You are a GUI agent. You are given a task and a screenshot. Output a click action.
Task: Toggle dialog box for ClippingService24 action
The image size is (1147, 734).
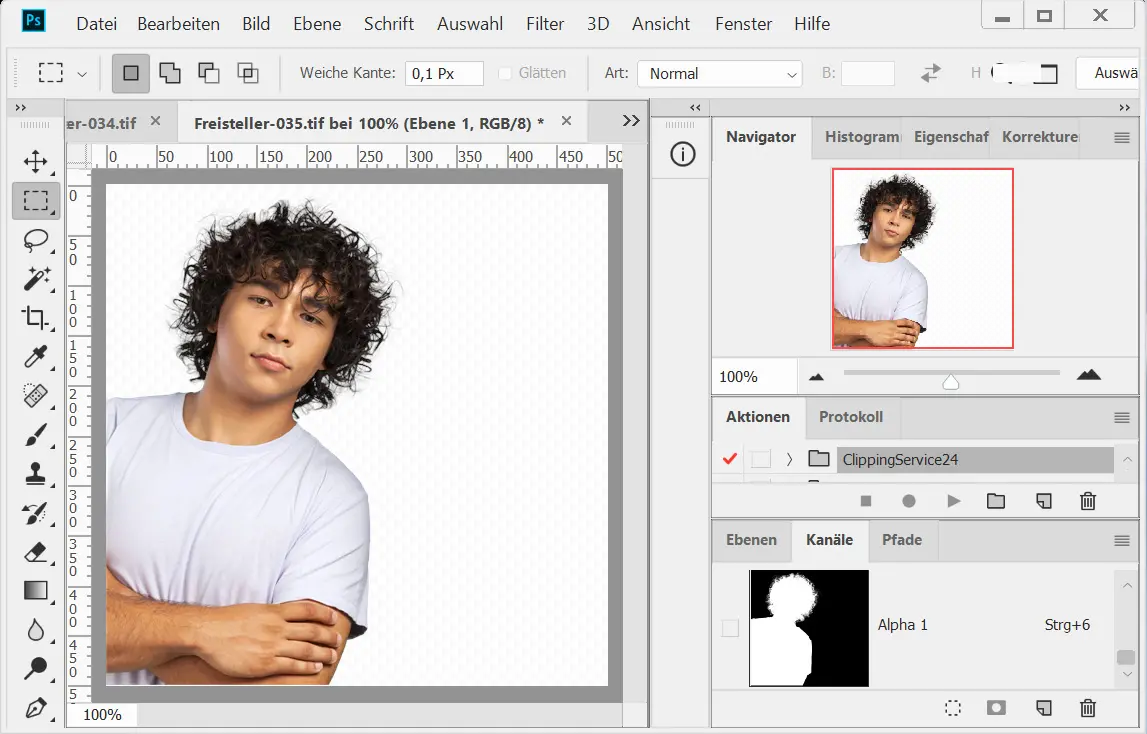click(x=761, y=459)
